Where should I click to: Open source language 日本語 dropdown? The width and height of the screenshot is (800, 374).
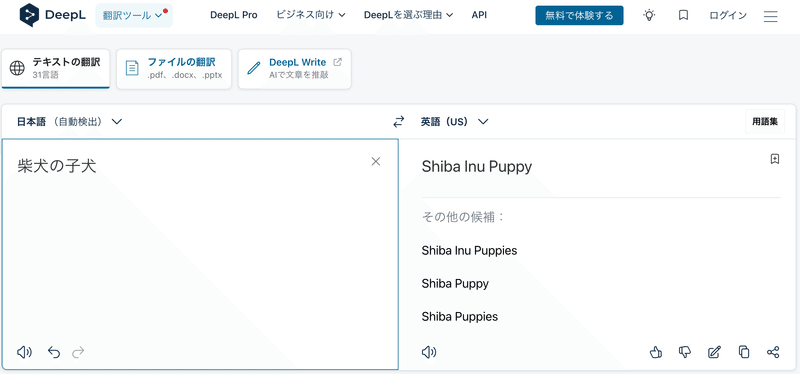pos(69,122)
